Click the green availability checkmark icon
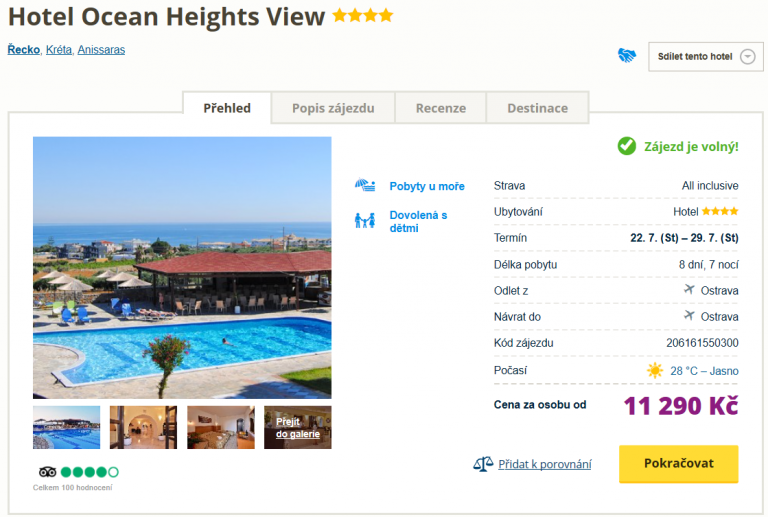The image size is (768, 517). tap(627, 146)
